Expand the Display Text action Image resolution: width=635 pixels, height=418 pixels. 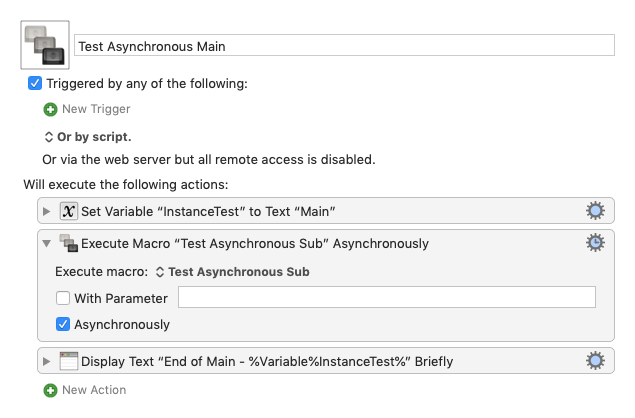(47, 361)
